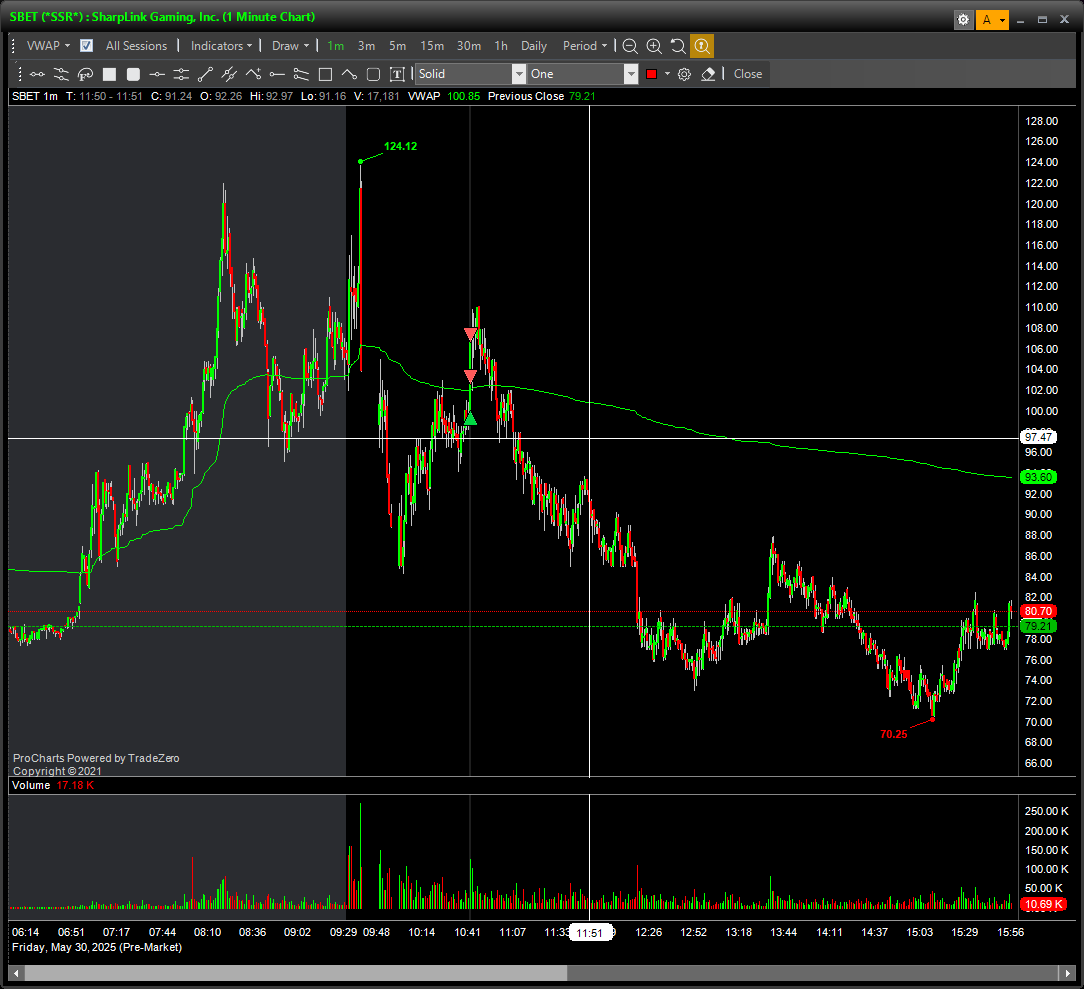Click the red drawing color swatch
1084x989 pixels.
click(651, 74)
